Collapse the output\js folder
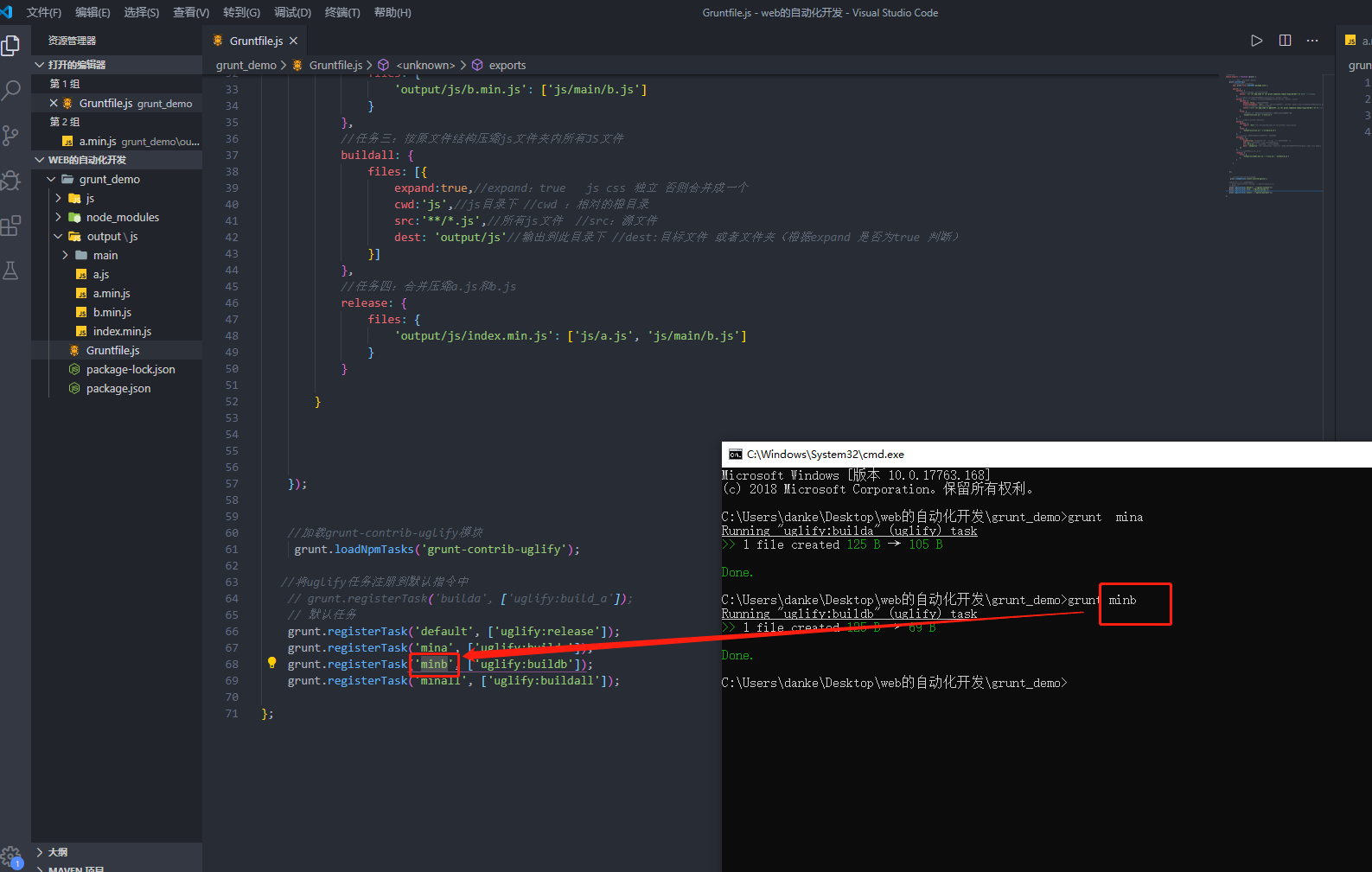 point(117,236)
